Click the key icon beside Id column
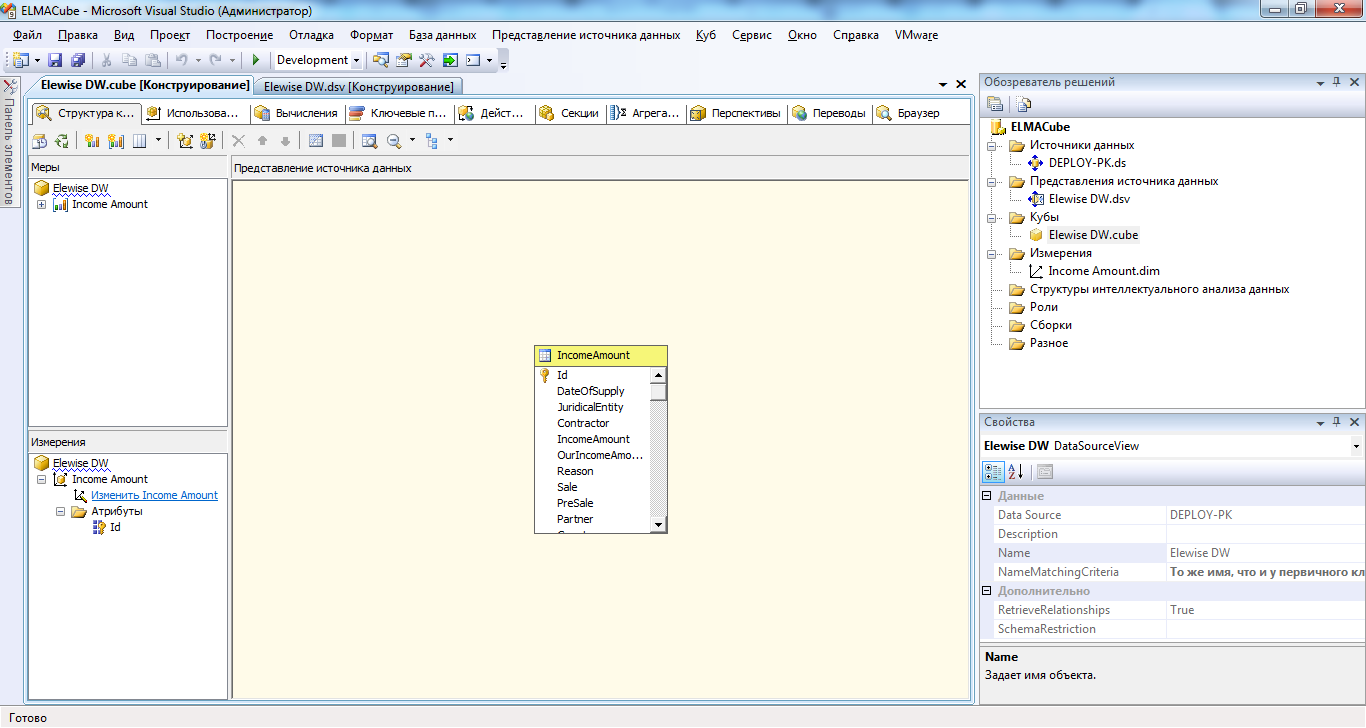1366x728 pixels. [x=545, y=375]
